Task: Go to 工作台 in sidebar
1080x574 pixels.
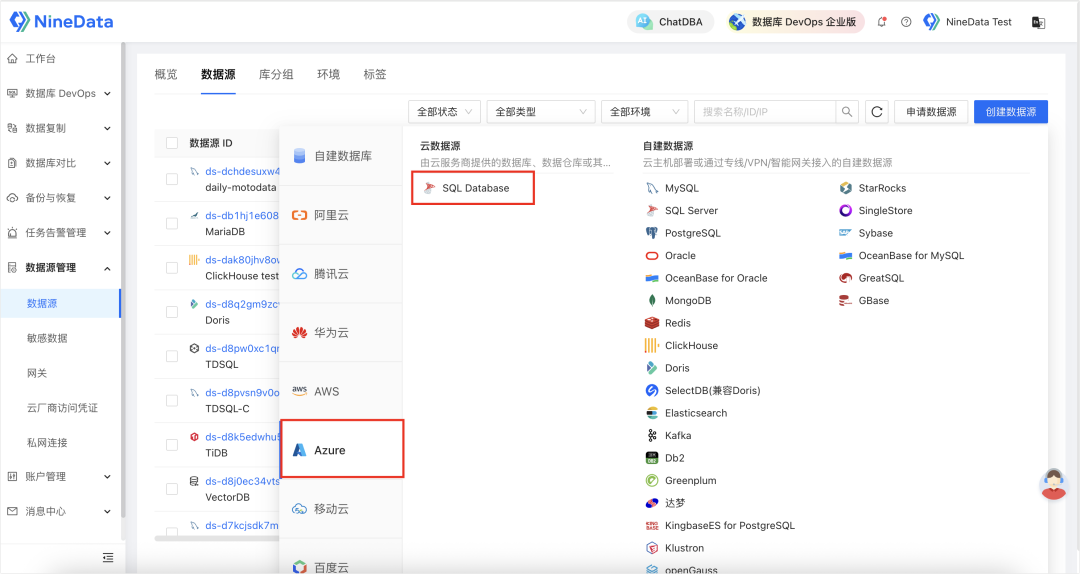Action: [40, 59]
